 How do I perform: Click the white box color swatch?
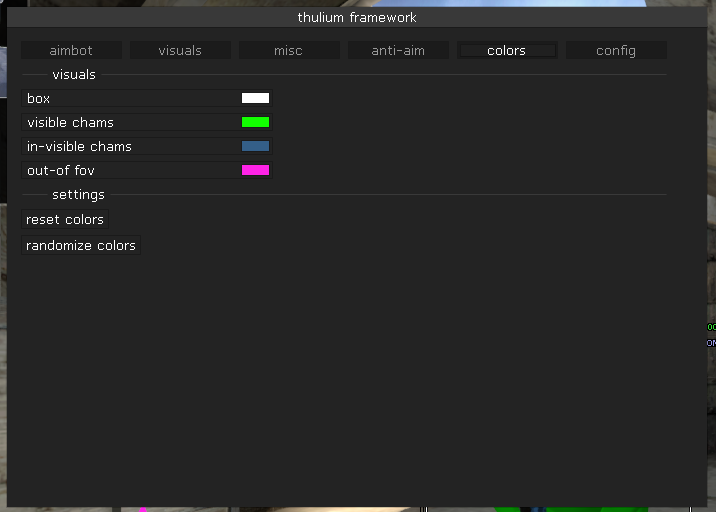255,98
